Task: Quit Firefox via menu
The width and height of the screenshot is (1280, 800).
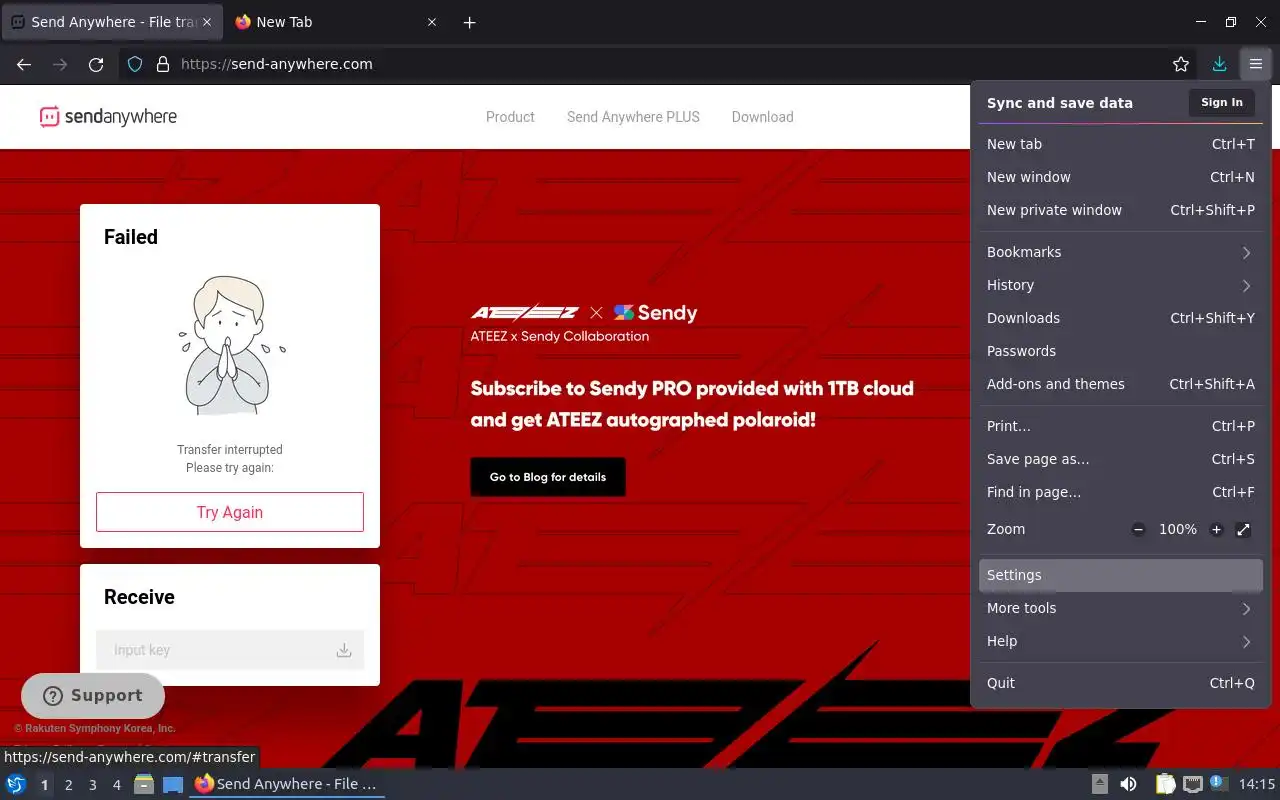Action: (1121, 683)
